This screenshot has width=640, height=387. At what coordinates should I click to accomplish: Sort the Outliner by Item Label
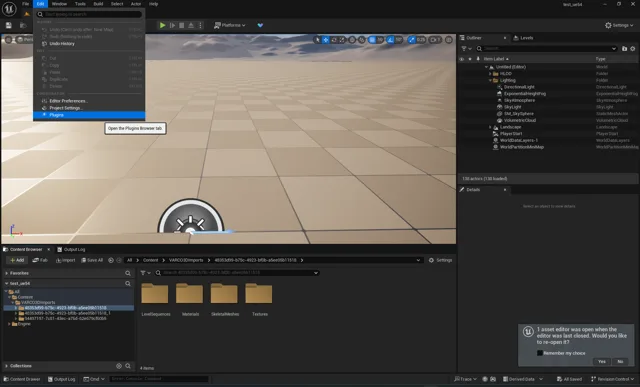(496, 59)
